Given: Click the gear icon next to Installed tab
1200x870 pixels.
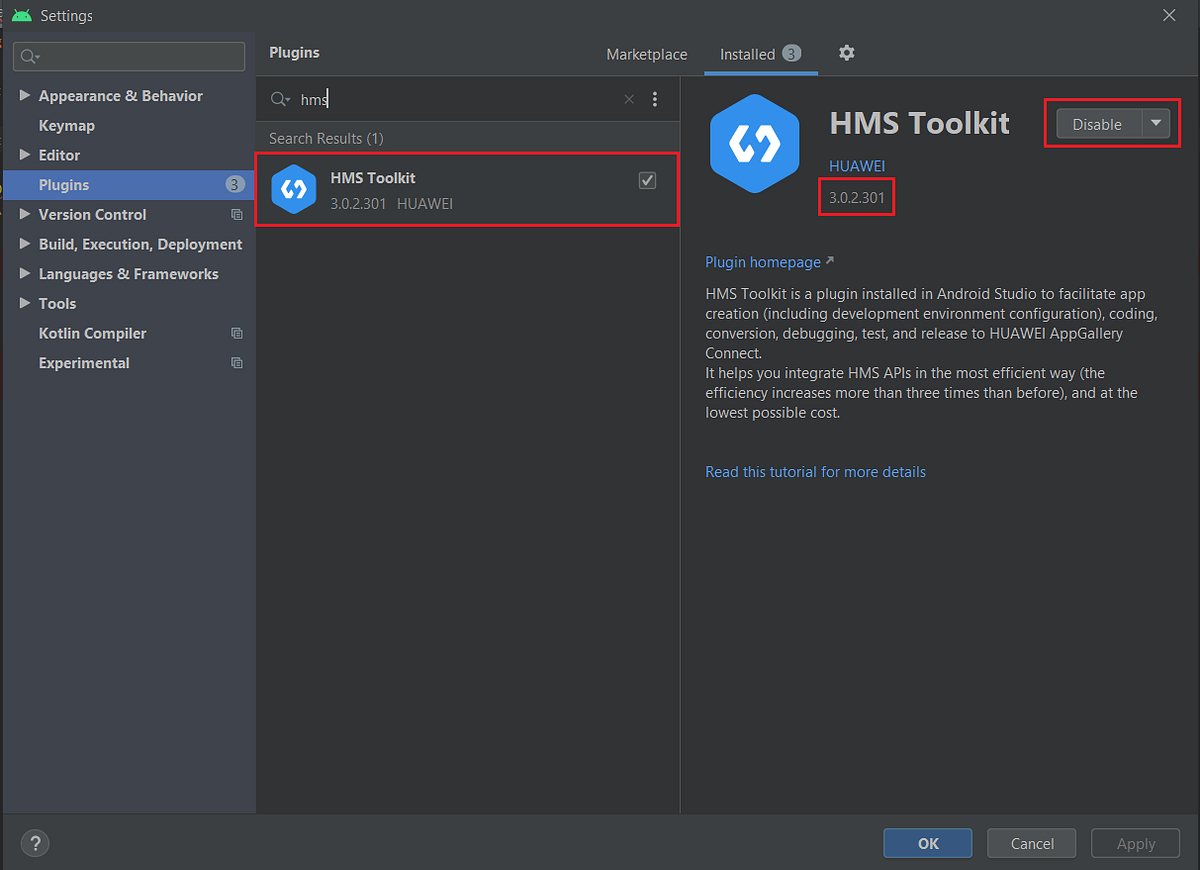Looking at the screenshot, I should [x=846, y=53].
